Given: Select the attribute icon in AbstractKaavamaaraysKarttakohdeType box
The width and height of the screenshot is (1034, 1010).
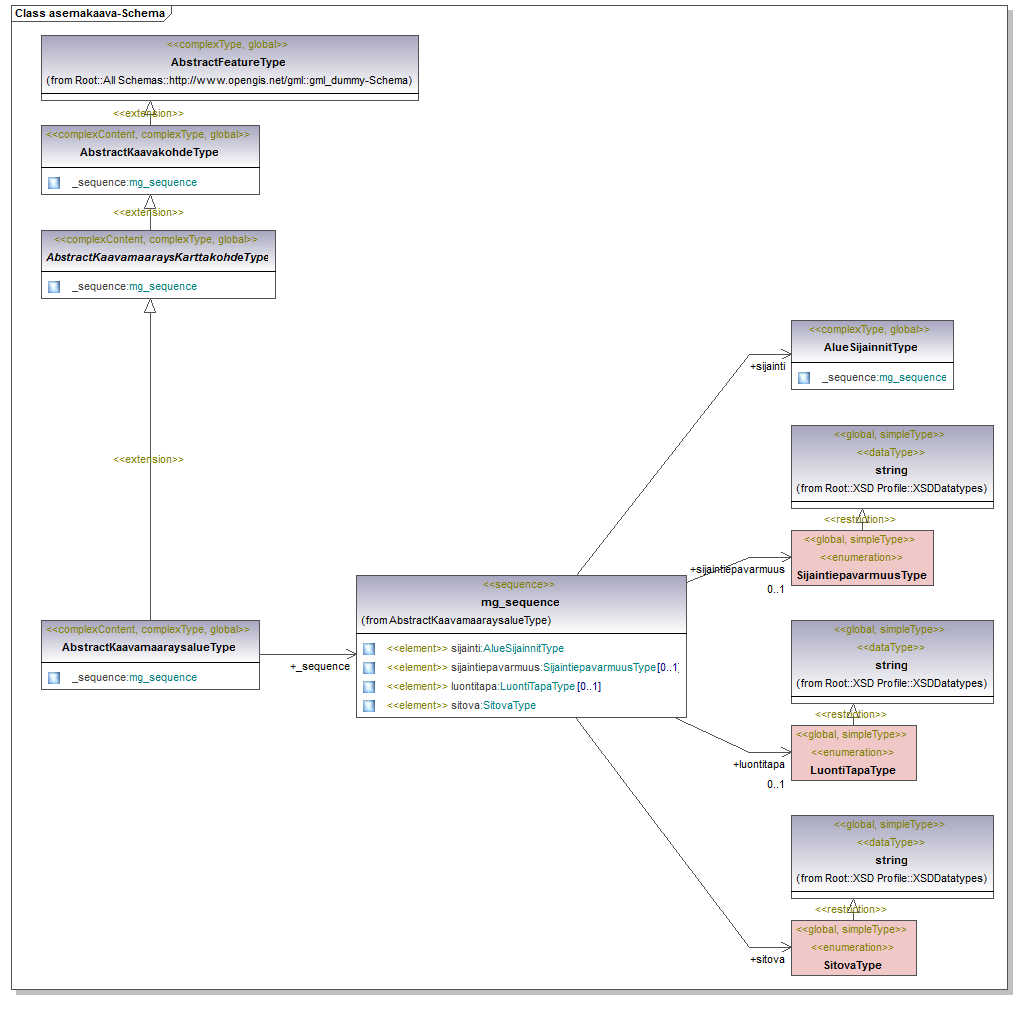Looking at the screenshot, I should point(54,287).
